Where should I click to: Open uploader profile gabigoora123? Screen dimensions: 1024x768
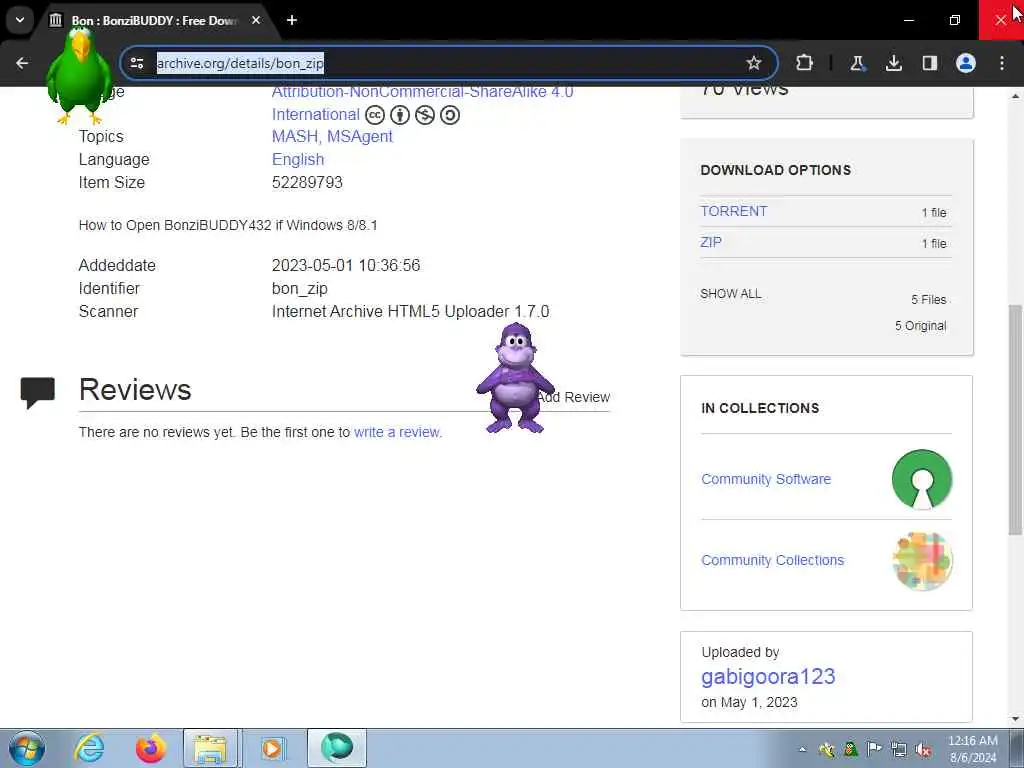[x=768, y=677]
